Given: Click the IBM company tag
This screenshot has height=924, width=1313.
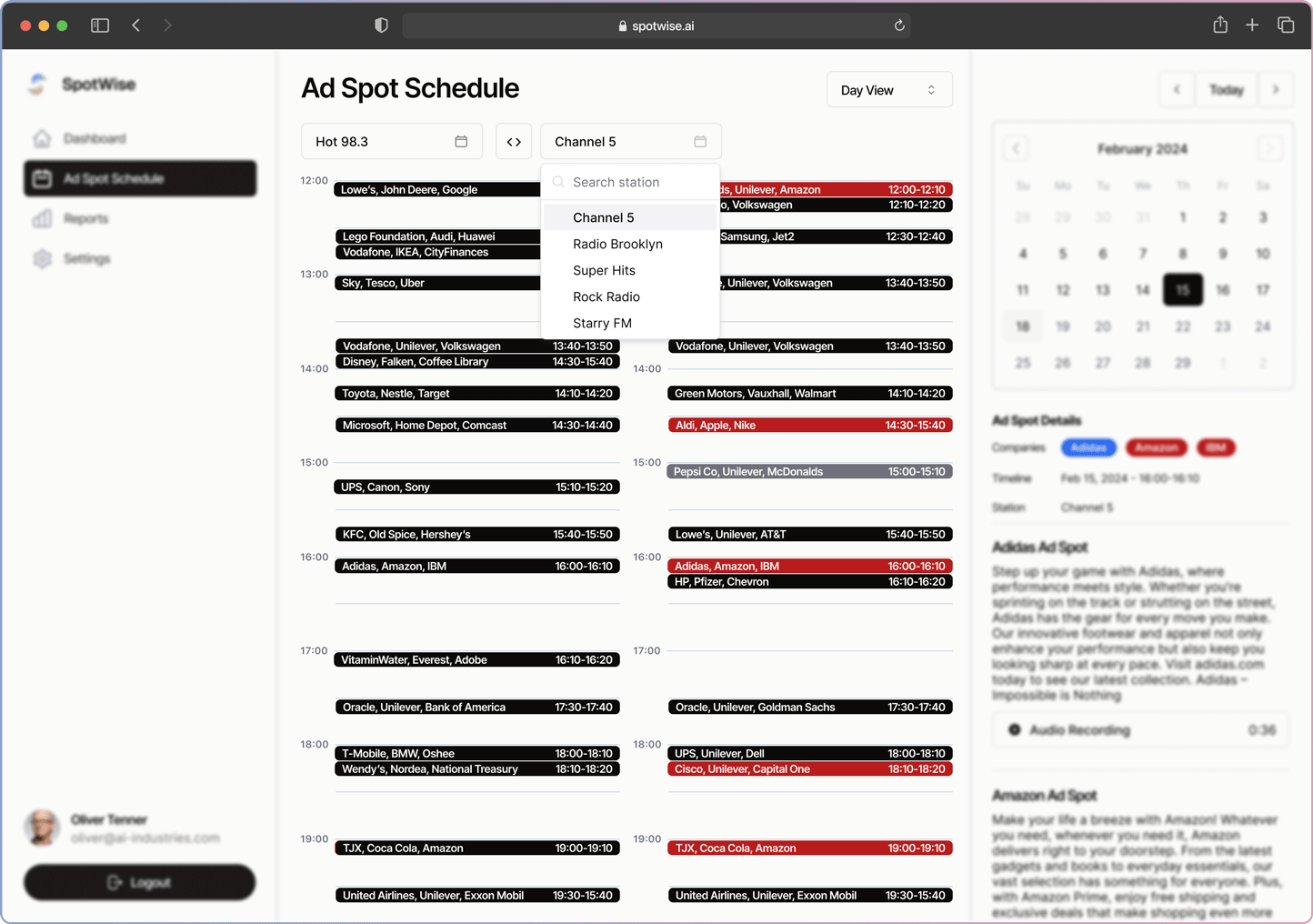Looking at the screenshot, I should click(1217, 447).
